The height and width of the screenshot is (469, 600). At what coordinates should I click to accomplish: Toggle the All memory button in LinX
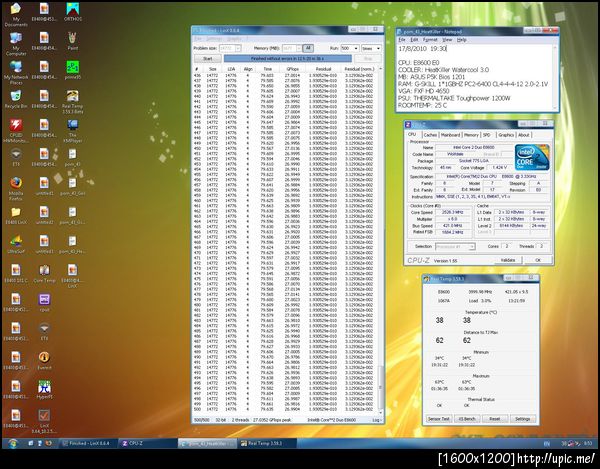(308, 48)
